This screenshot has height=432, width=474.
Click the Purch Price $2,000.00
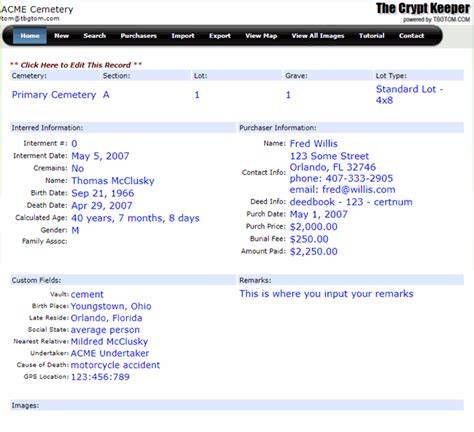coord(314,227)
